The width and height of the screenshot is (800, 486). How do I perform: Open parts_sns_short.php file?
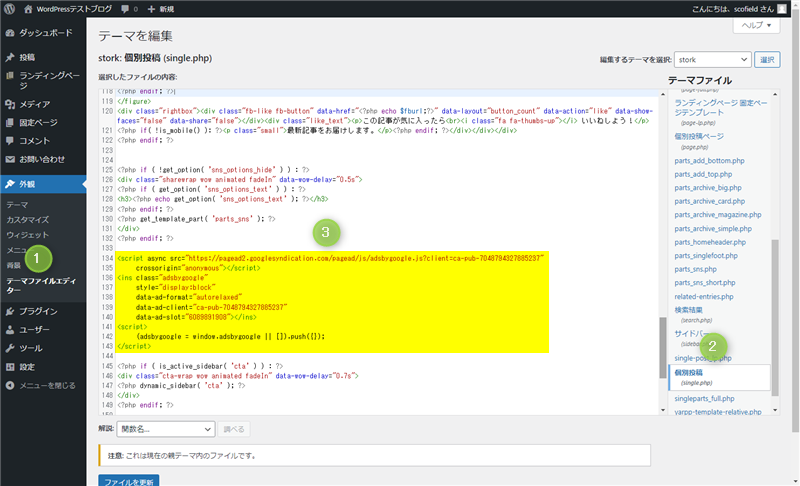pyautogui.click(x=705, y=283)
